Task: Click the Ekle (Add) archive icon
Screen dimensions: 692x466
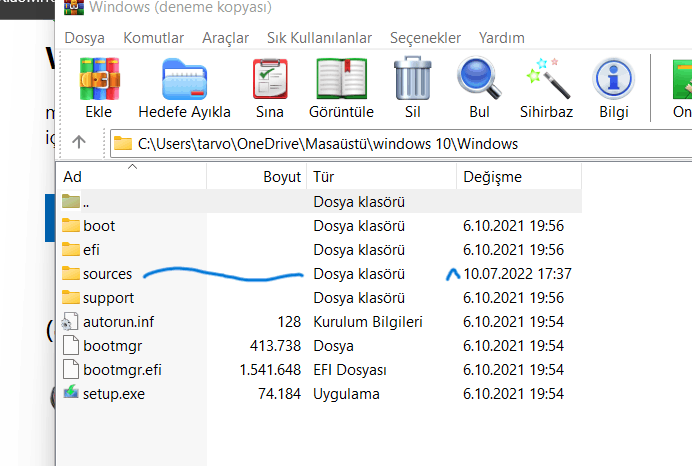Action: pyautogui.click(x=98, y=80)
